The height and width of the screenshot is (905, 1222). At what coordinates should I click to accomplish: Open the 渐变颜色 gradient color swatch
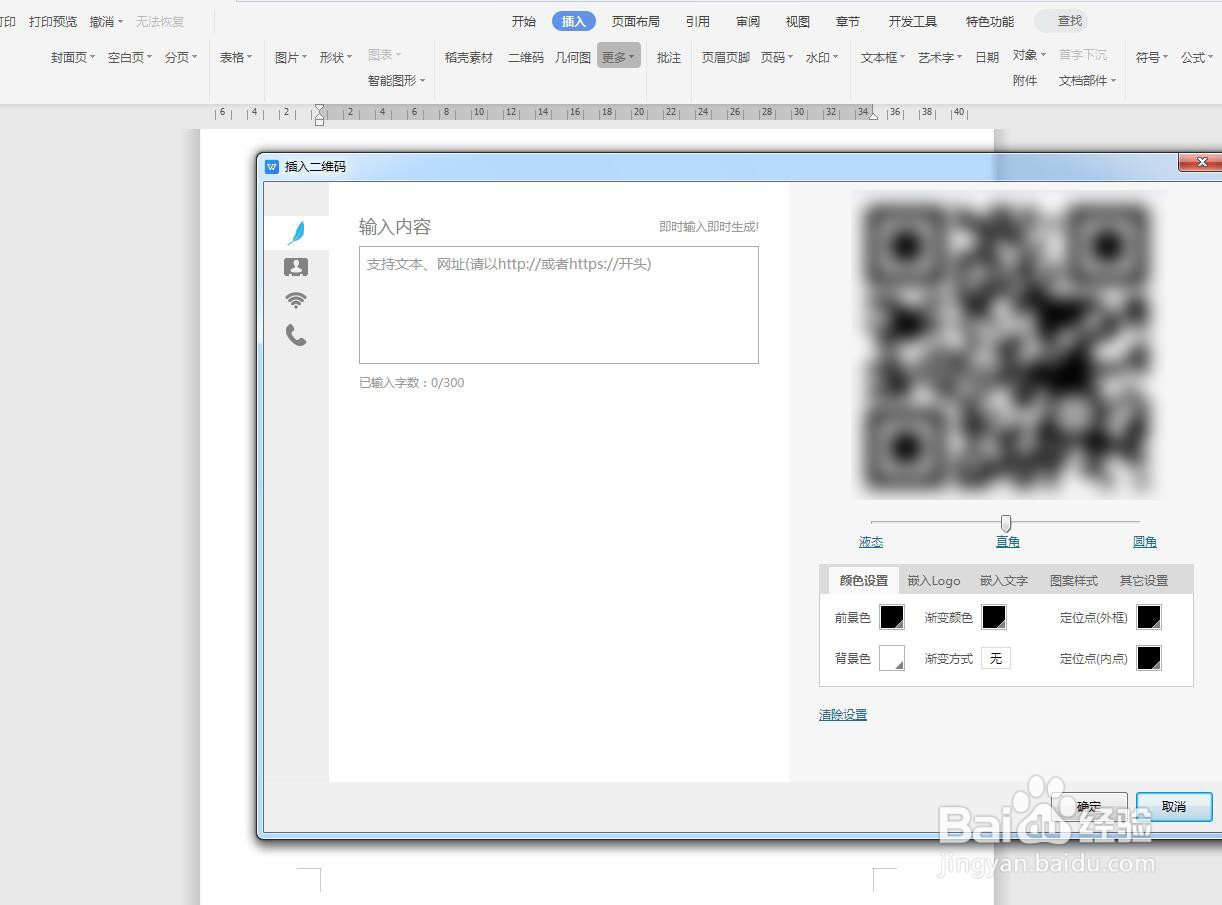tap(994, 617)
